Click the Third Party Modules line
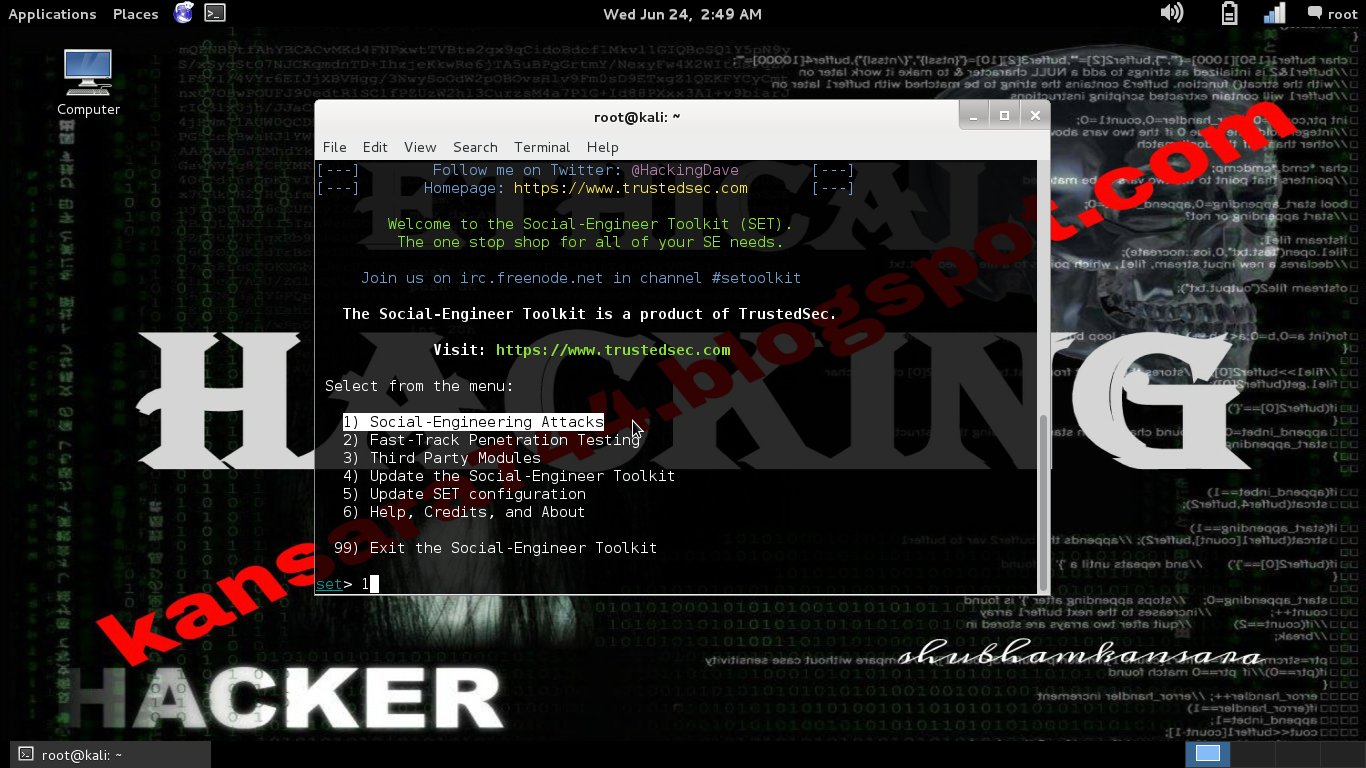1366x768 pixels. pyautogui.click(x=441, y=458)
